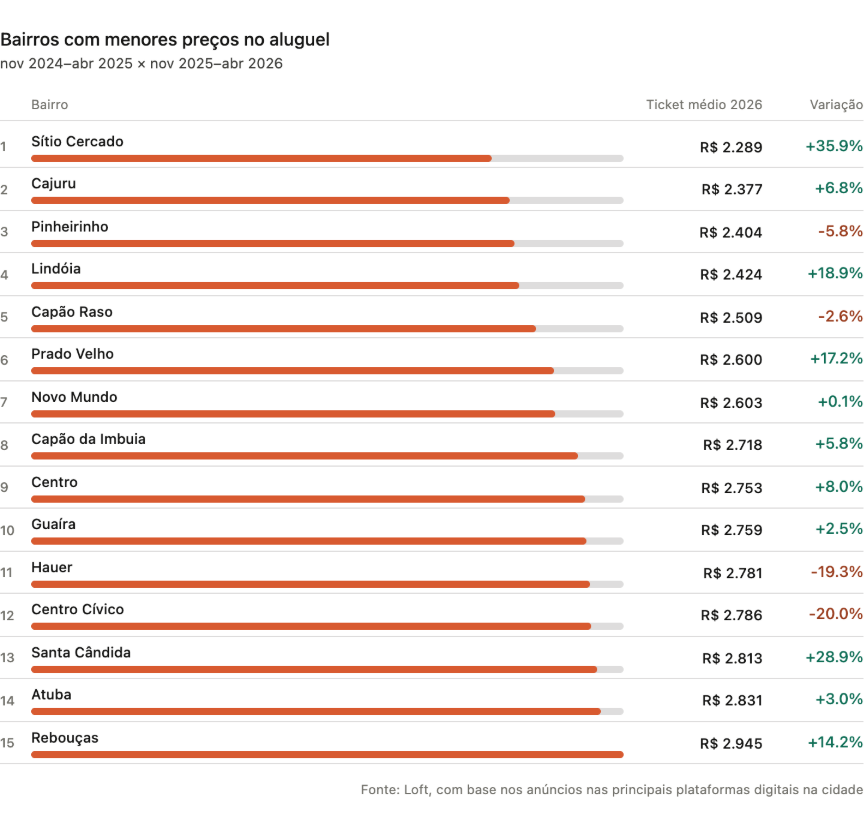Viewport: 864px width, 817px height.
Task: Select the Hauer -19.3% variation
Action: (x=836, y=572)
